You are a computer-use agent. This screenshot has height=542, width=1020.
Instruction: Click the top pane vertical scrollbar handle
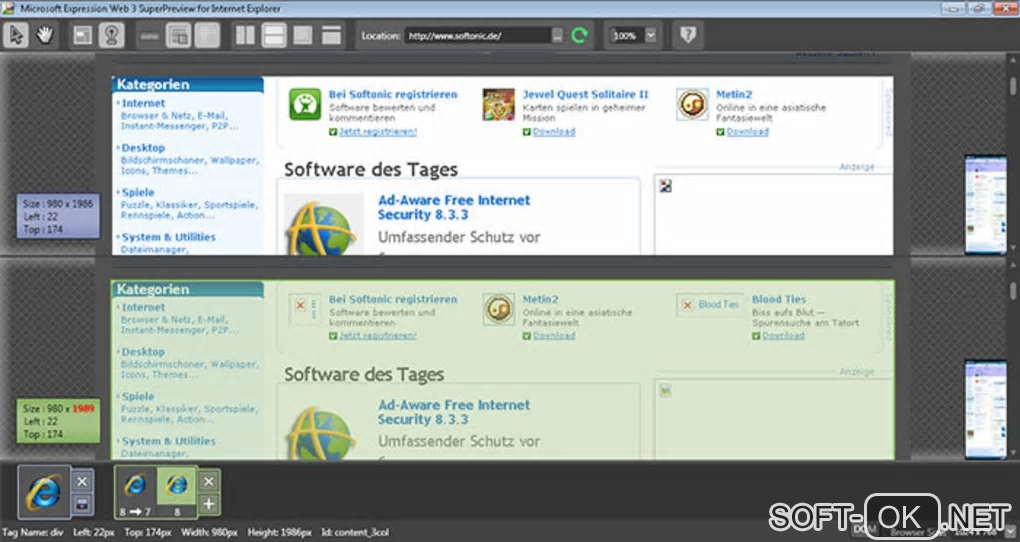(1012, 86)
